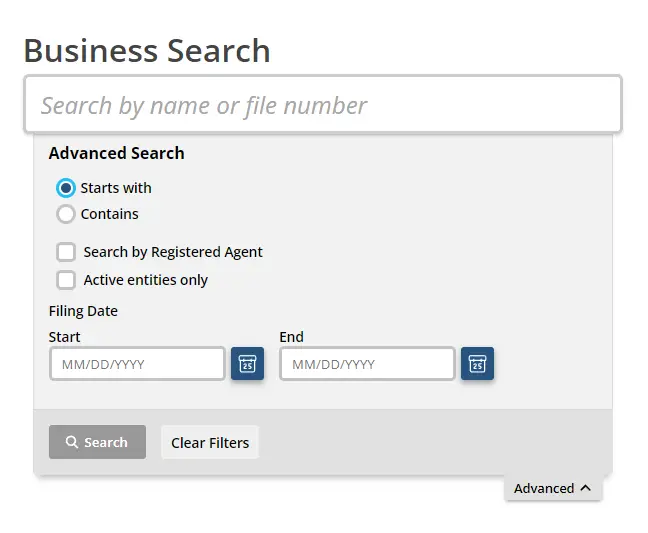Click the magnifying glass icon in Search button
Viewport: 648px width, 533px height.
click(71, 442)
